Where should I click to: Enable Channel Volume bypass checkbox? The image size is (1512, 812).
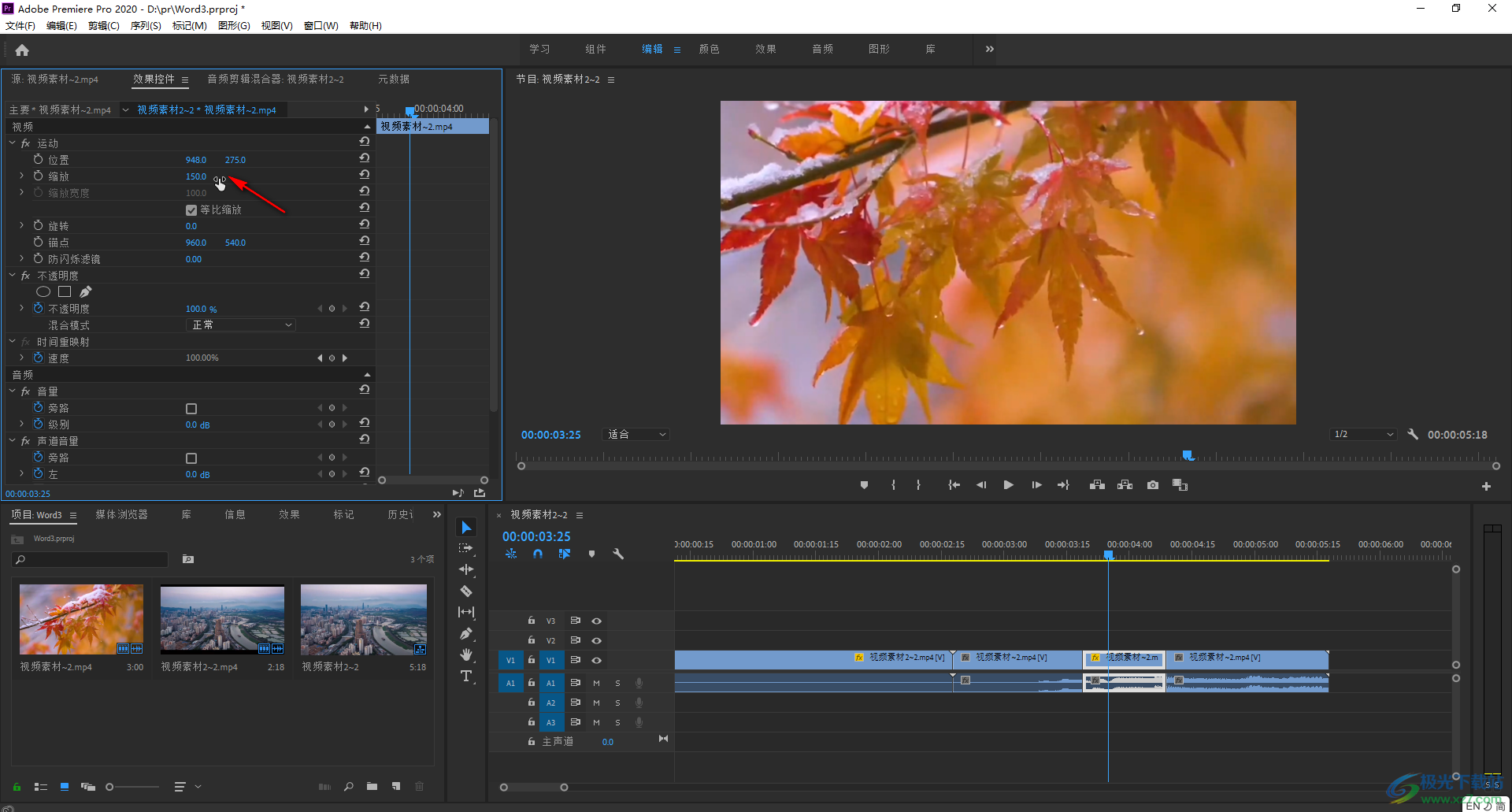(x=191, y=458)
